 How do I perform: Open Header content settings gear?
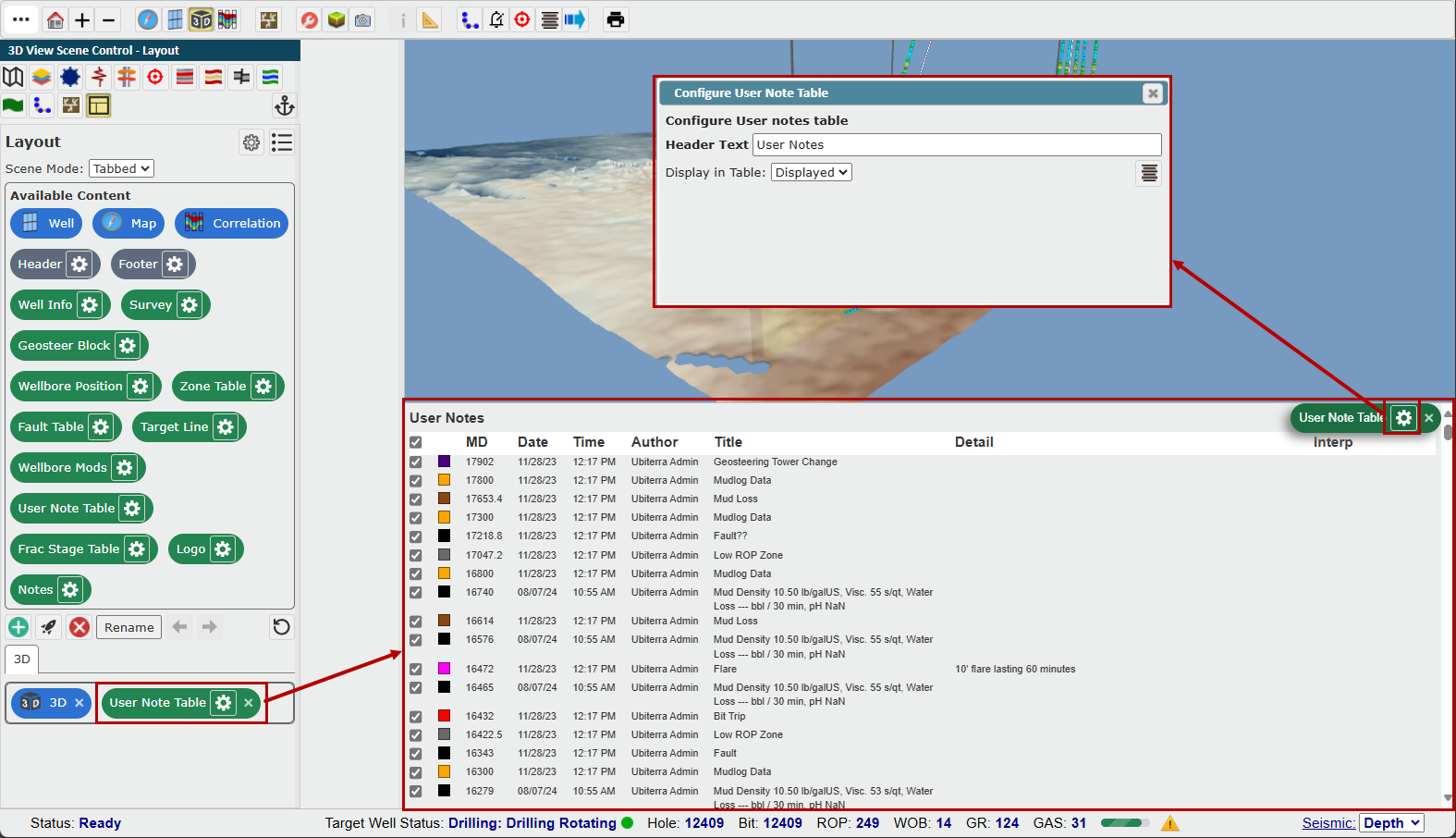(80, 265)
